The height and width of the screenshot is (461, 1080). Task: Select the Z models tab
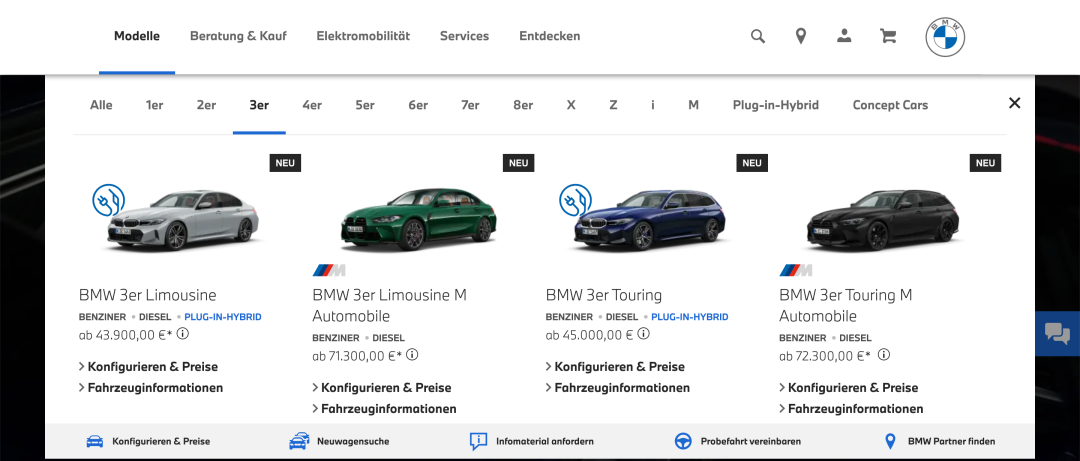click(x=613, y=105)
